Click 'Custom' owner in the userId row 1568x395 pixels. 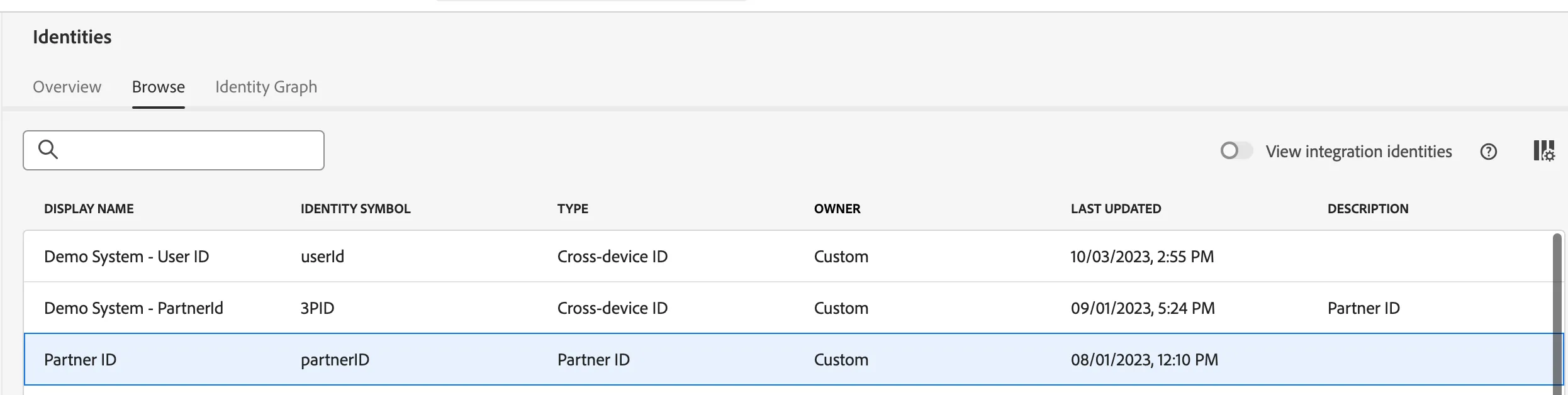coord(841,257)
